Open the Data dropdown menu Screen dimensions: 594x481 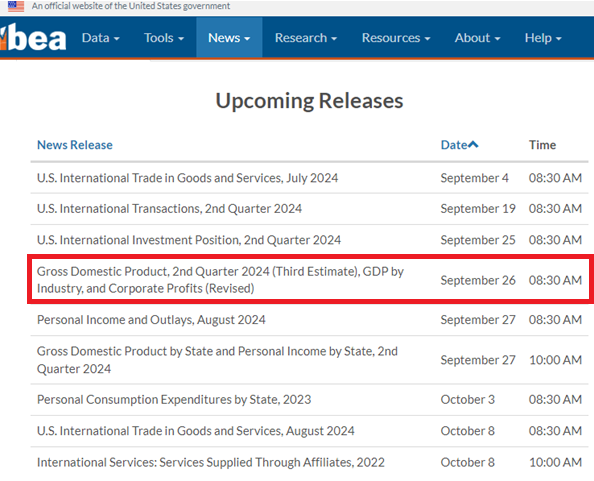coord(100,37)
